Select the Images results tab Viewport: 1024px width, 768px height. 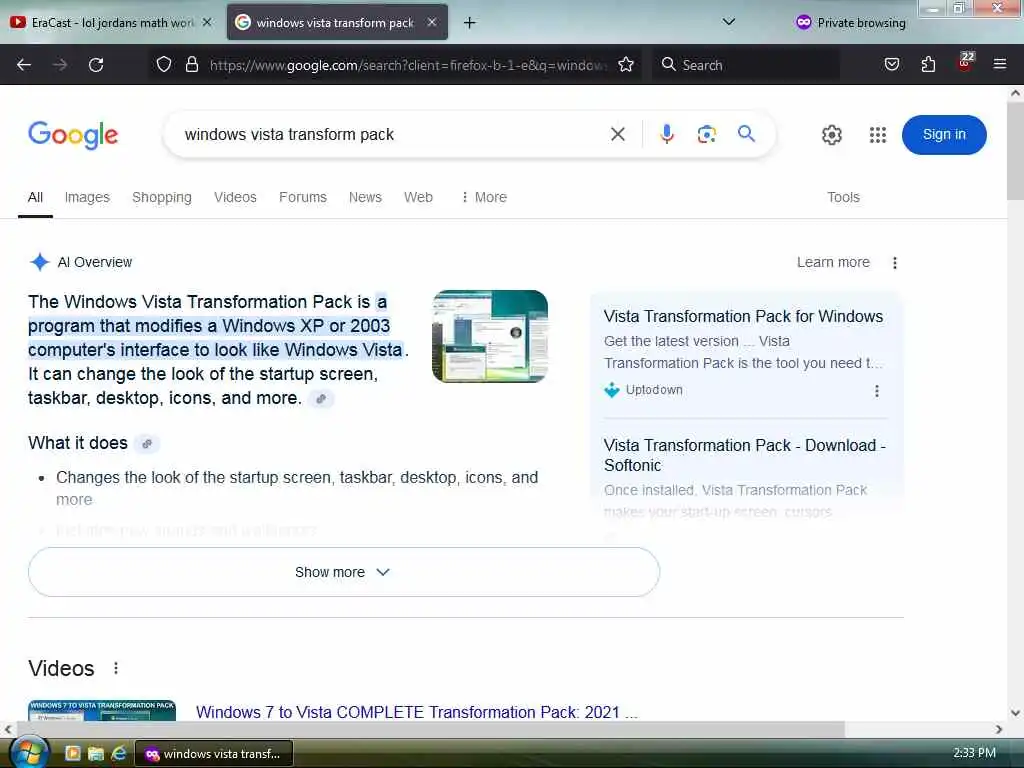pyautogui.click(x=87, y=197)
